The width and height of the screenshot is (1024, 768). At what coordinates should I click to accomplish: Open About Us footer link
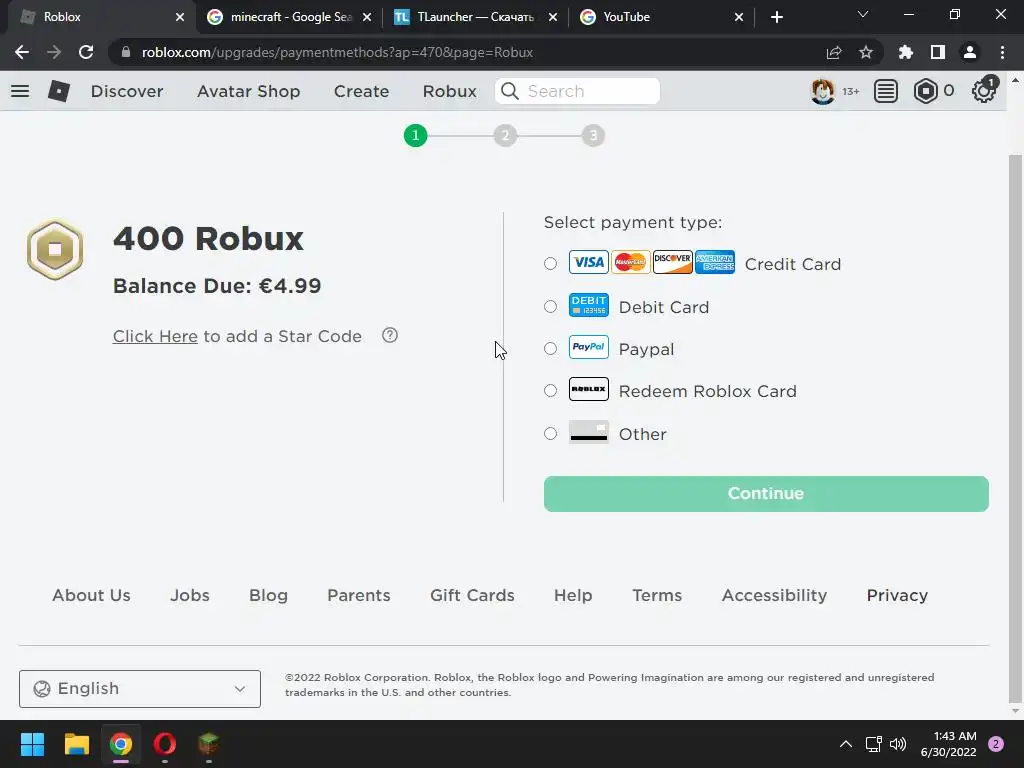tap(91, 595)
